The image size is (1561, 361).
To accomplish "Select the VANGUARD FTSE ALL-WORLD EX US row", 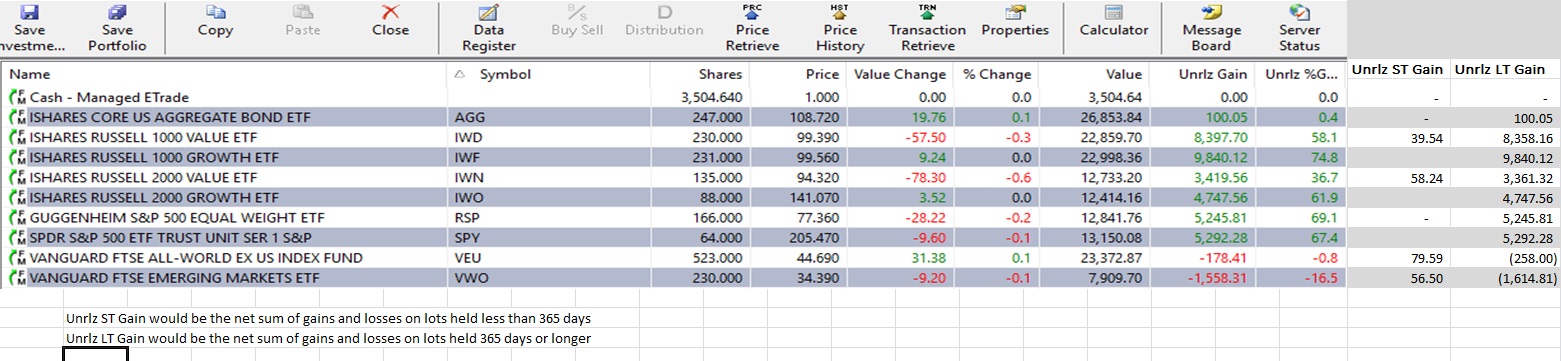I will (x=674, y=257).
